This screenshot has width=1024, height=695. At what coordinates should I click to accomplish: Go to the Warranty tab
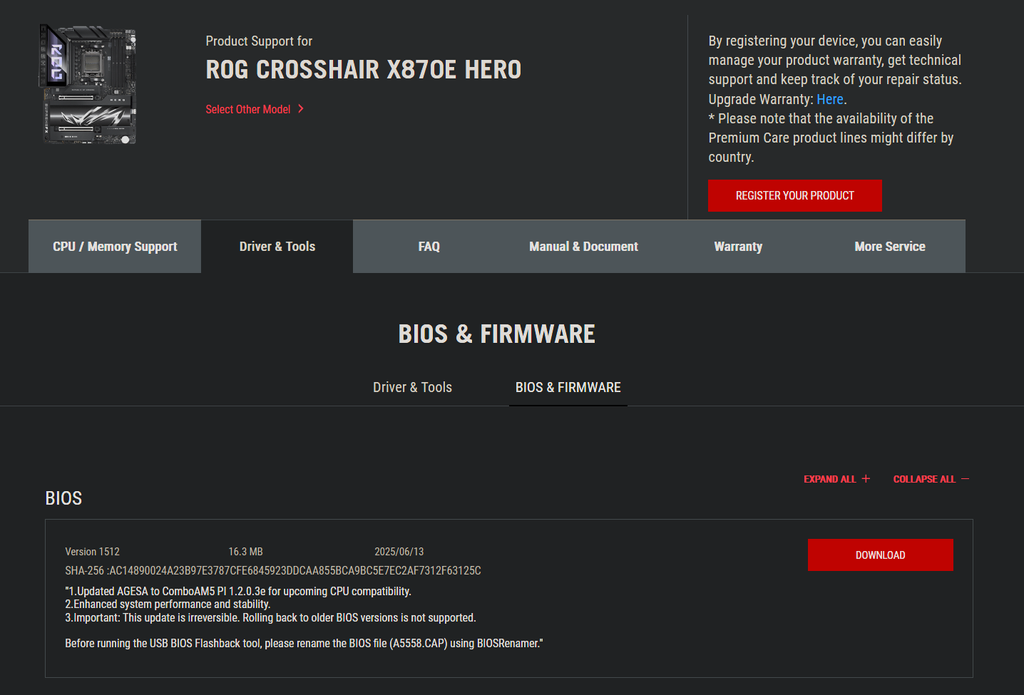point(738,246)
